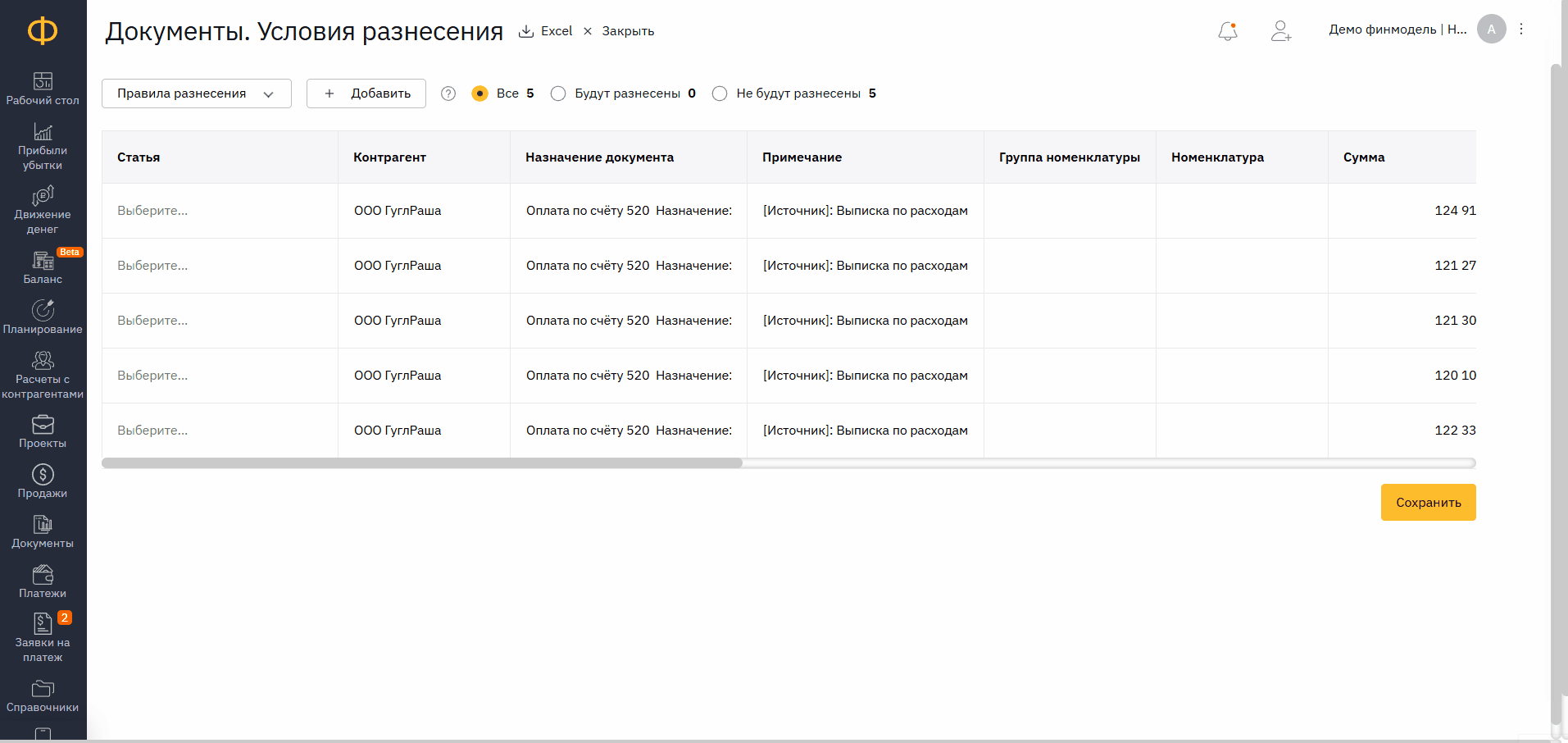Export table via Excel button
The image size is (1568, 743).
click(x=546, y=31)
